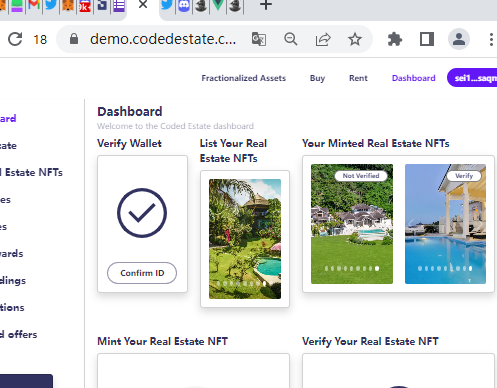The width and height of the screenshot is (497, 388).
Task: Click the zoom magnifier icon in address bar
Action: 291,39
